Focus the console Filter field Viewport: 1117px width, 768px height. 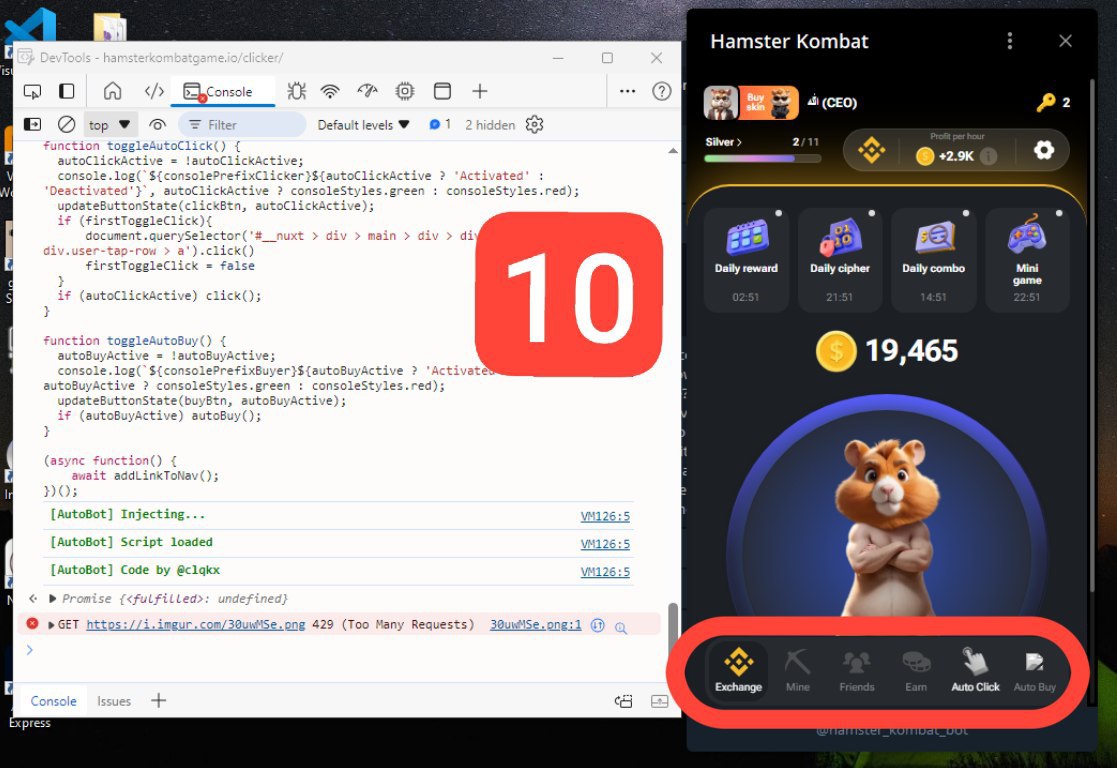point(242,125)
